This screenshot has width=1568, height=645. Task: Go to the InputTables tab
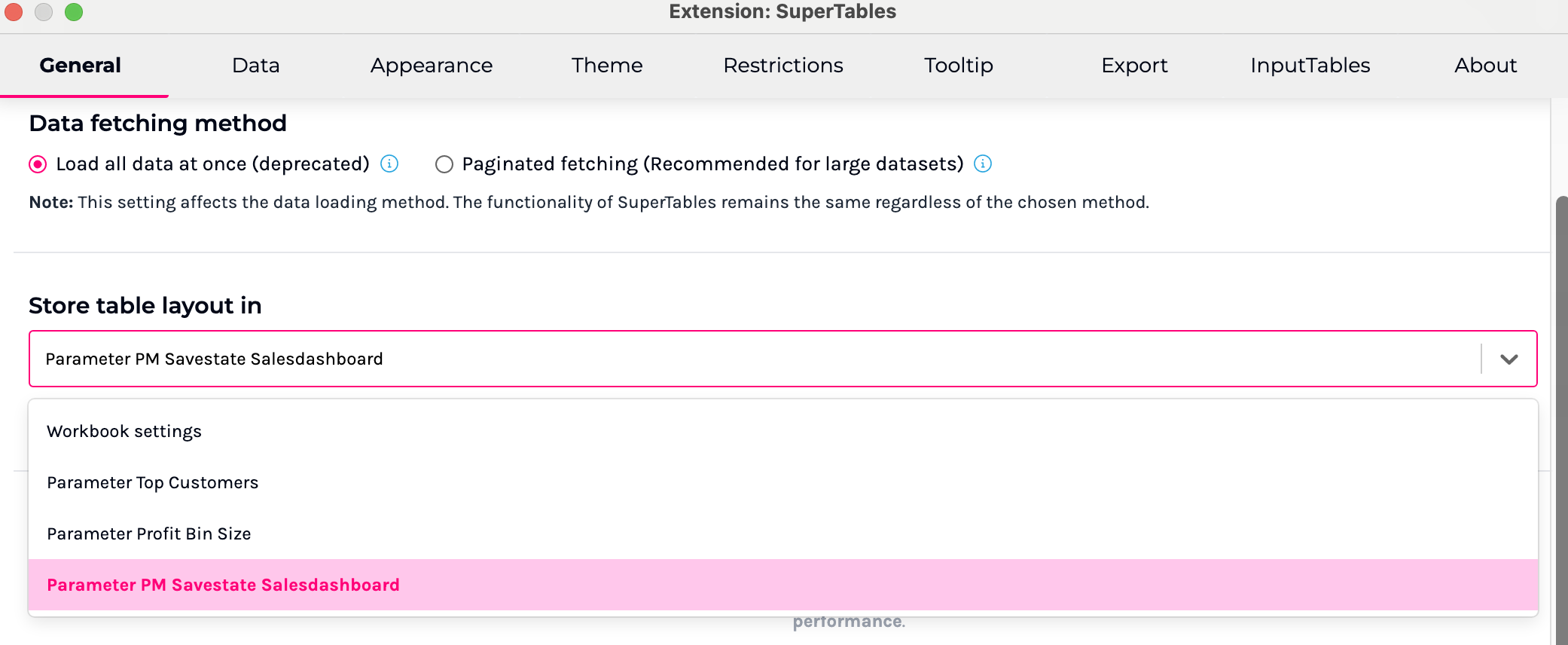[1310, 66]
